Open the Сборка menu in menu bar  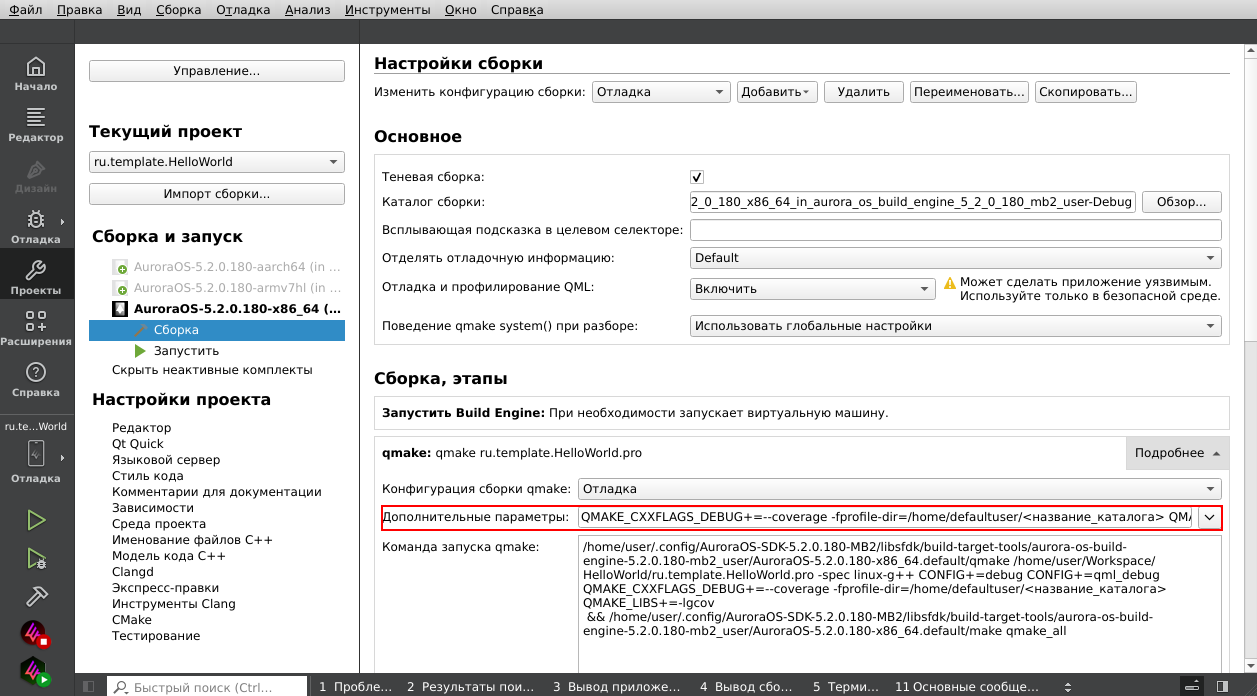point(178,10)
